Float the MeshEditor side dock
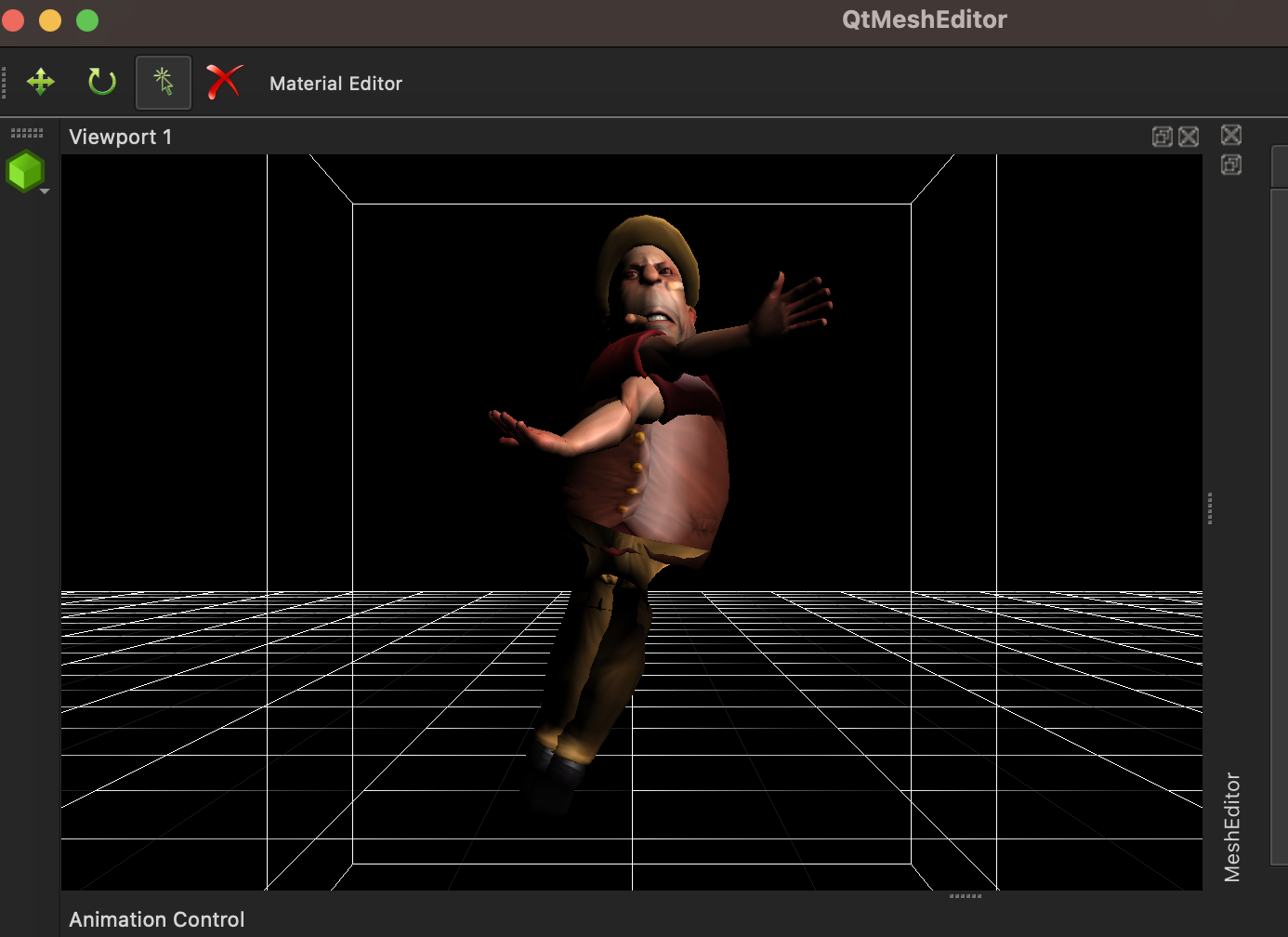This screenshot has width=1288, height=937. pos(1231,165)
